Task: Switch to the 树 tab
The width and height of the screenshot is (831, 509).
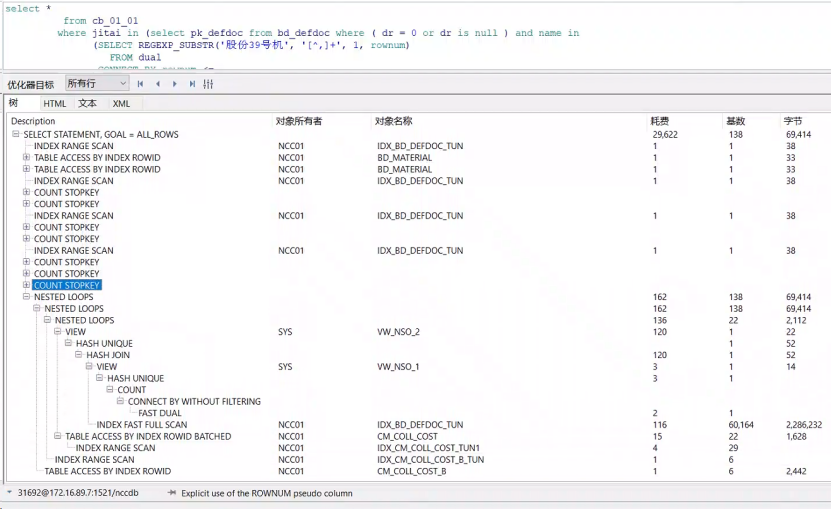Action: (13, 103)
